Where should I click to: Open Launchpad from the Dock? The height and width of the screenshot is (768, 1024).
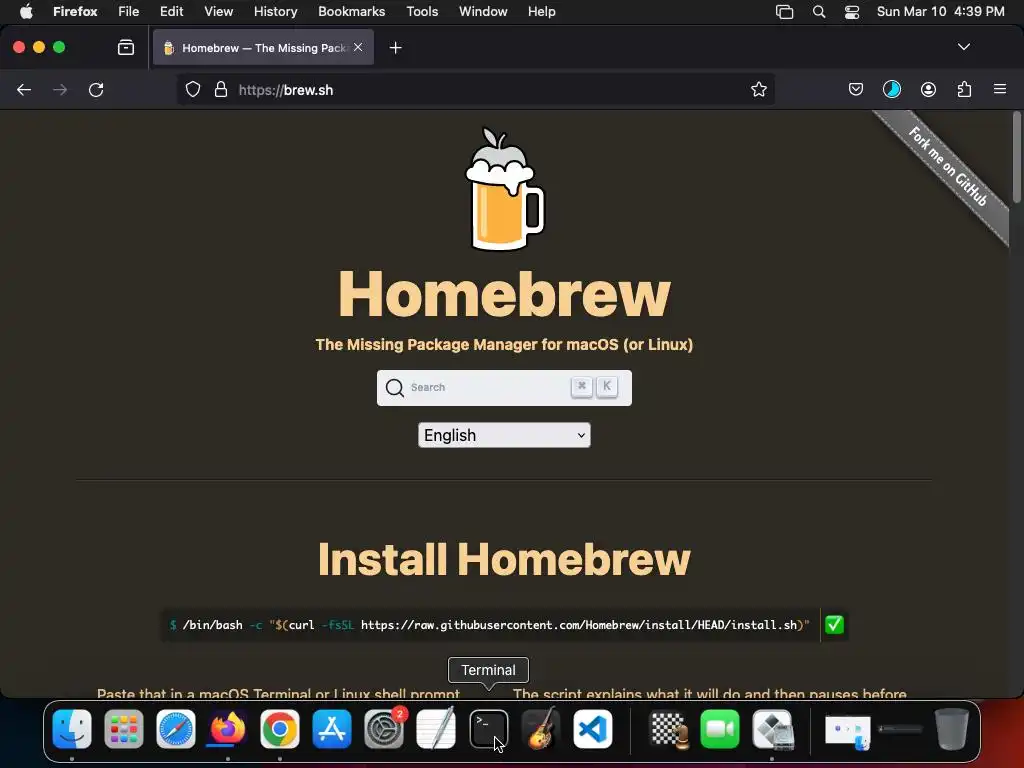[x=123, y=729]
